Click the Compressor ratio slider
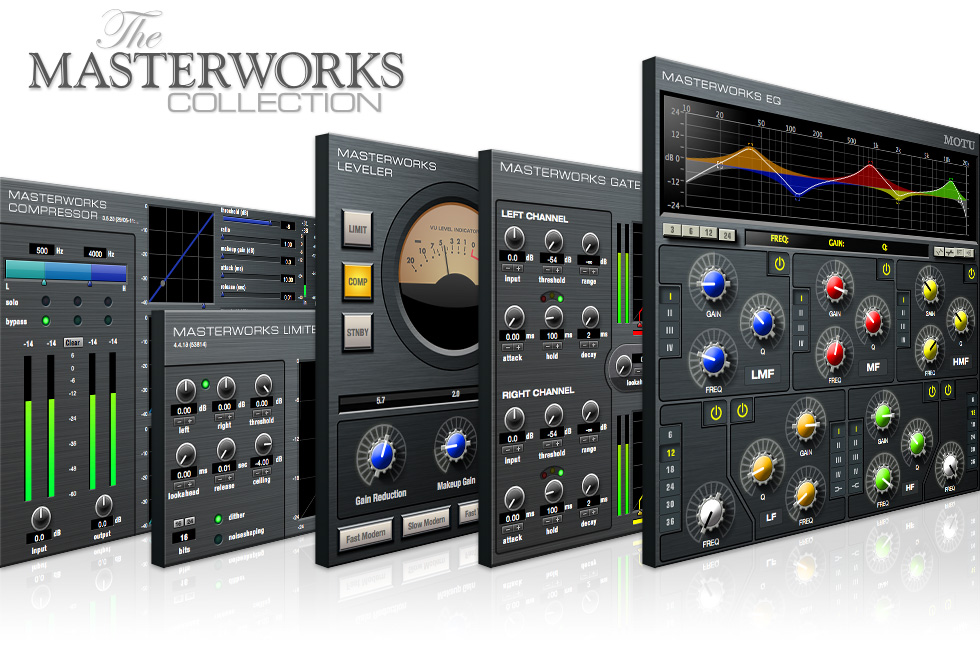The height and width of the screenshot is (646, 980). tap(250, 238)
